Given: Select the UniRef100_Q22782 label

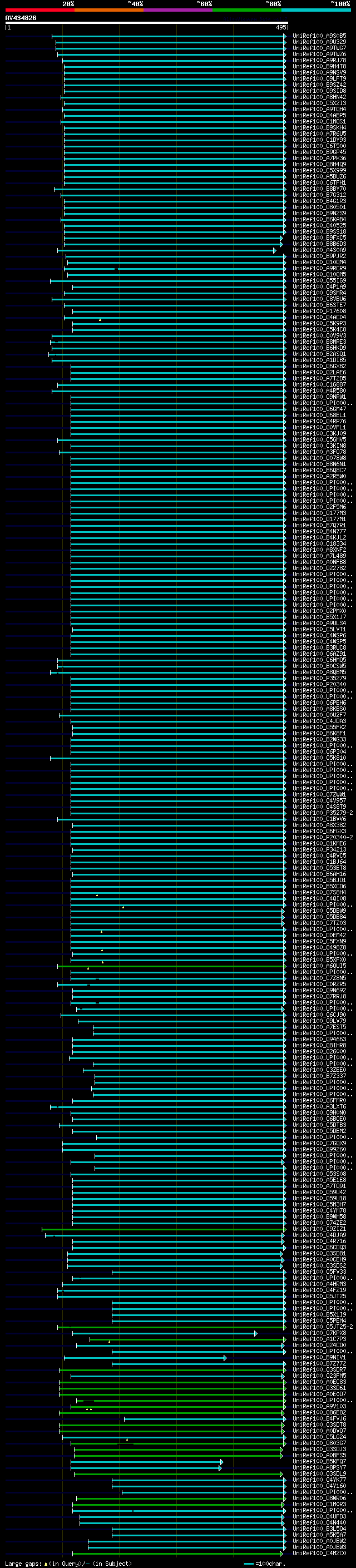Looking at the screenshot, I should tap(319, 568).
